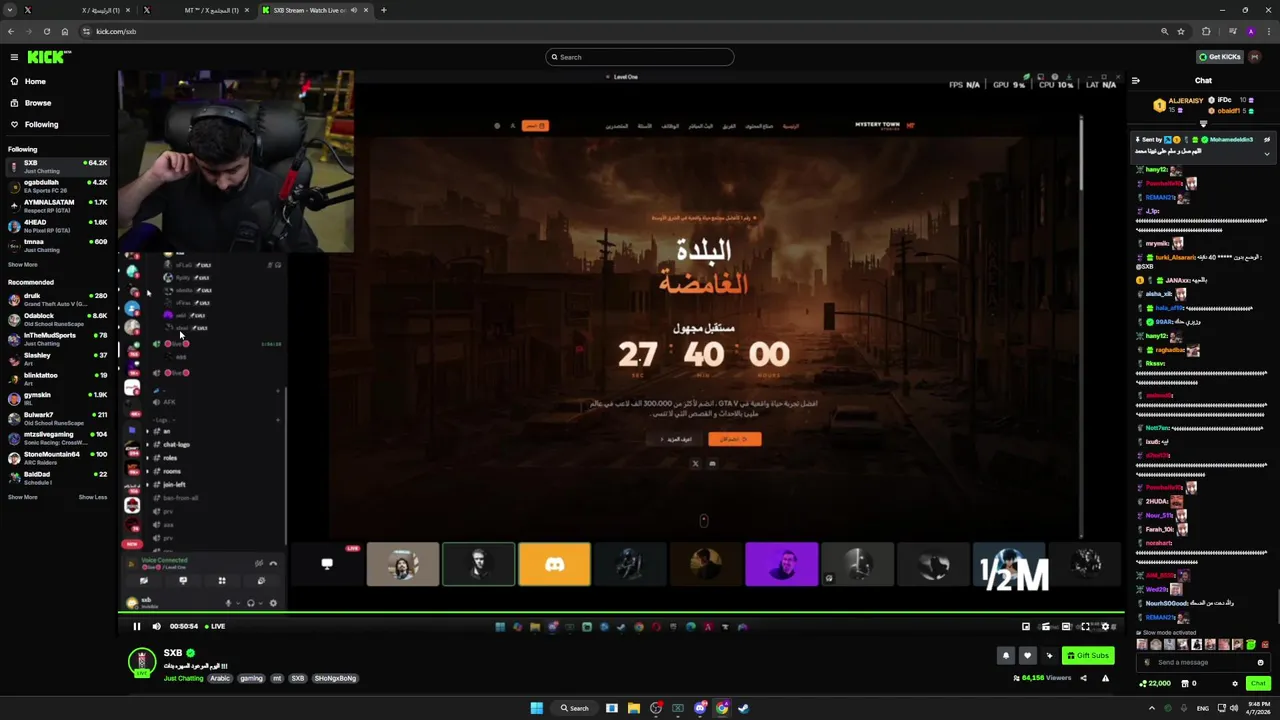
Task: Open Discord from the taskbar
Action: coord(700,708)
